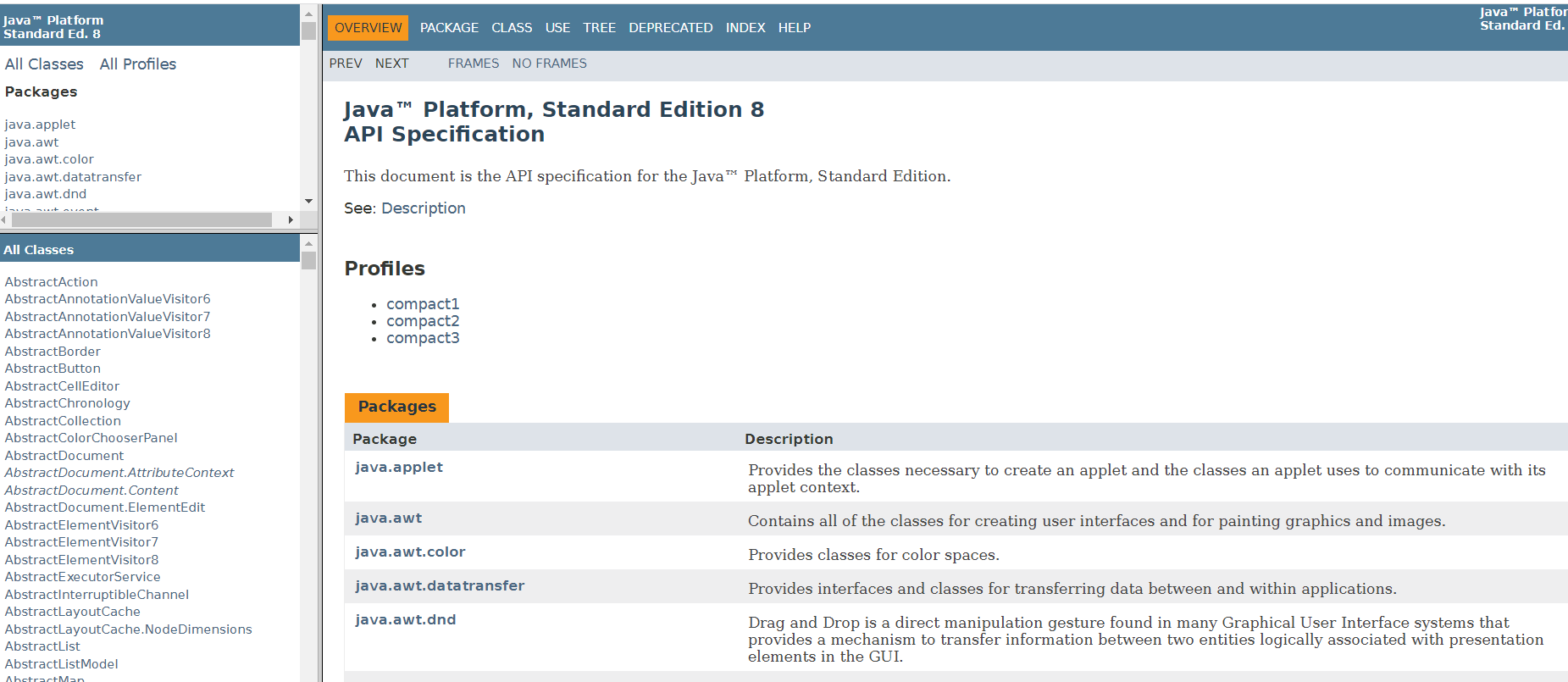Select java.awt in the left packages list
The height and width of the screenshot is (682, 1568).
point(31,142)
